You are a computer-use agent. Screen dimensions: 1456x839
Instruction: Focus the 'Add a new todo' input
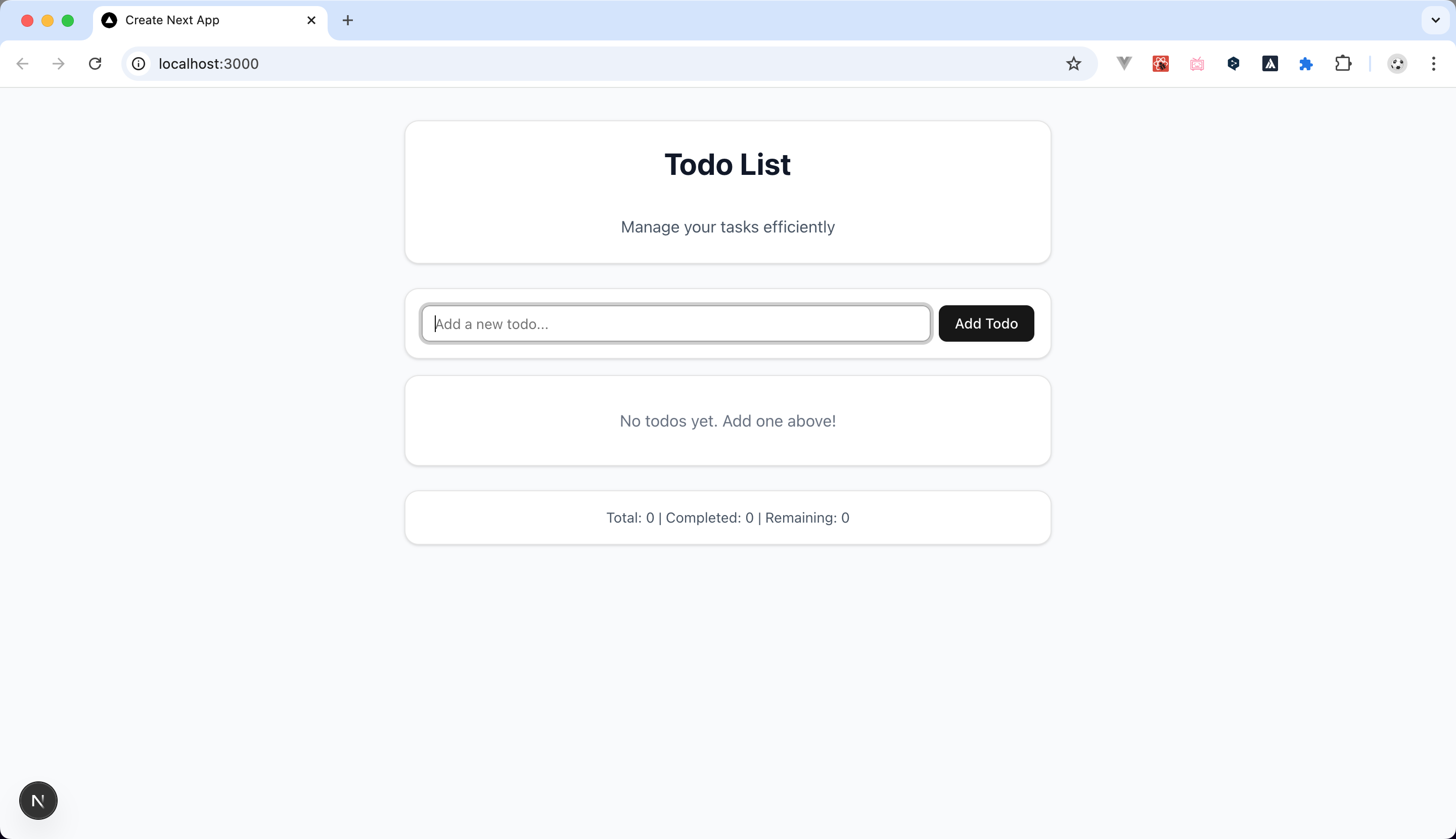pyautogui.click(x=675, y=323)
